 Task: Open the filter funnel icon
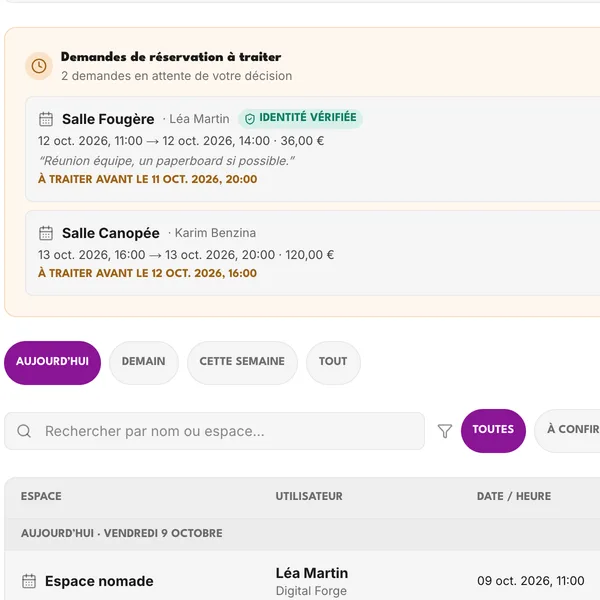click(x=445, y=431)
